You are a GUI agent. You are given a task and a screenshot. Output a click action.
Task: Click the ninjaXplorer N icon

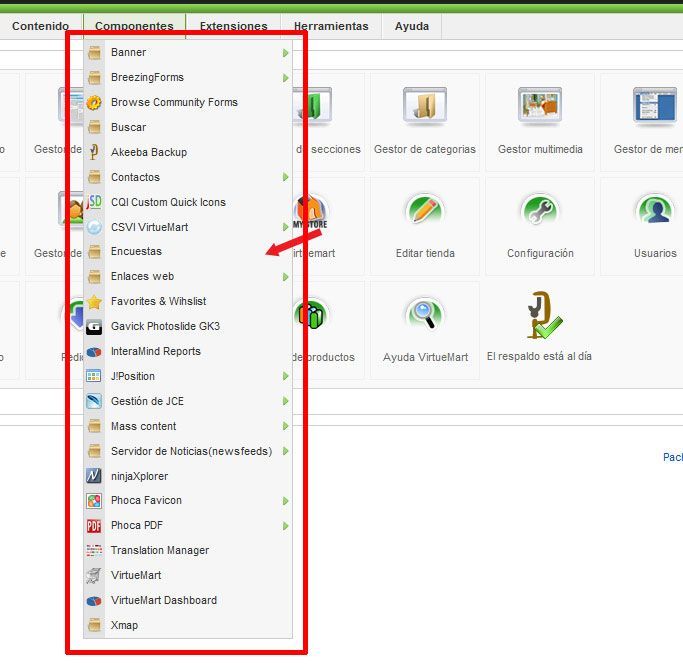coord(94,476)
